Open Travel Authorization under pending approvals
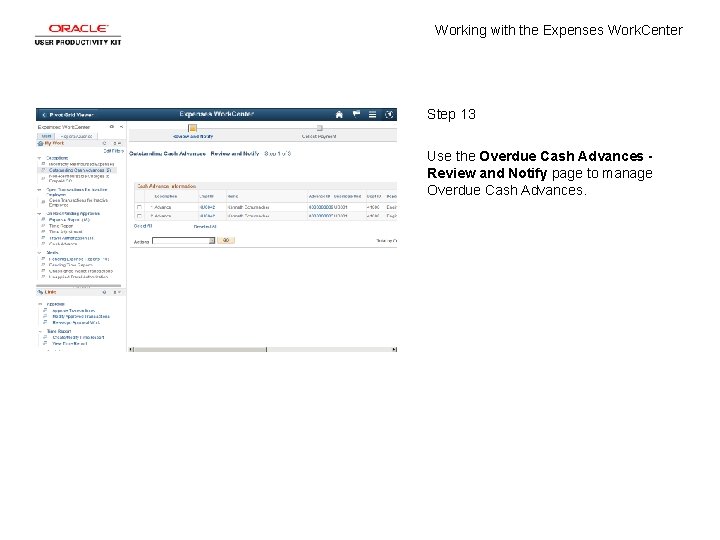The image size is (720, 540). coord(71,238)
